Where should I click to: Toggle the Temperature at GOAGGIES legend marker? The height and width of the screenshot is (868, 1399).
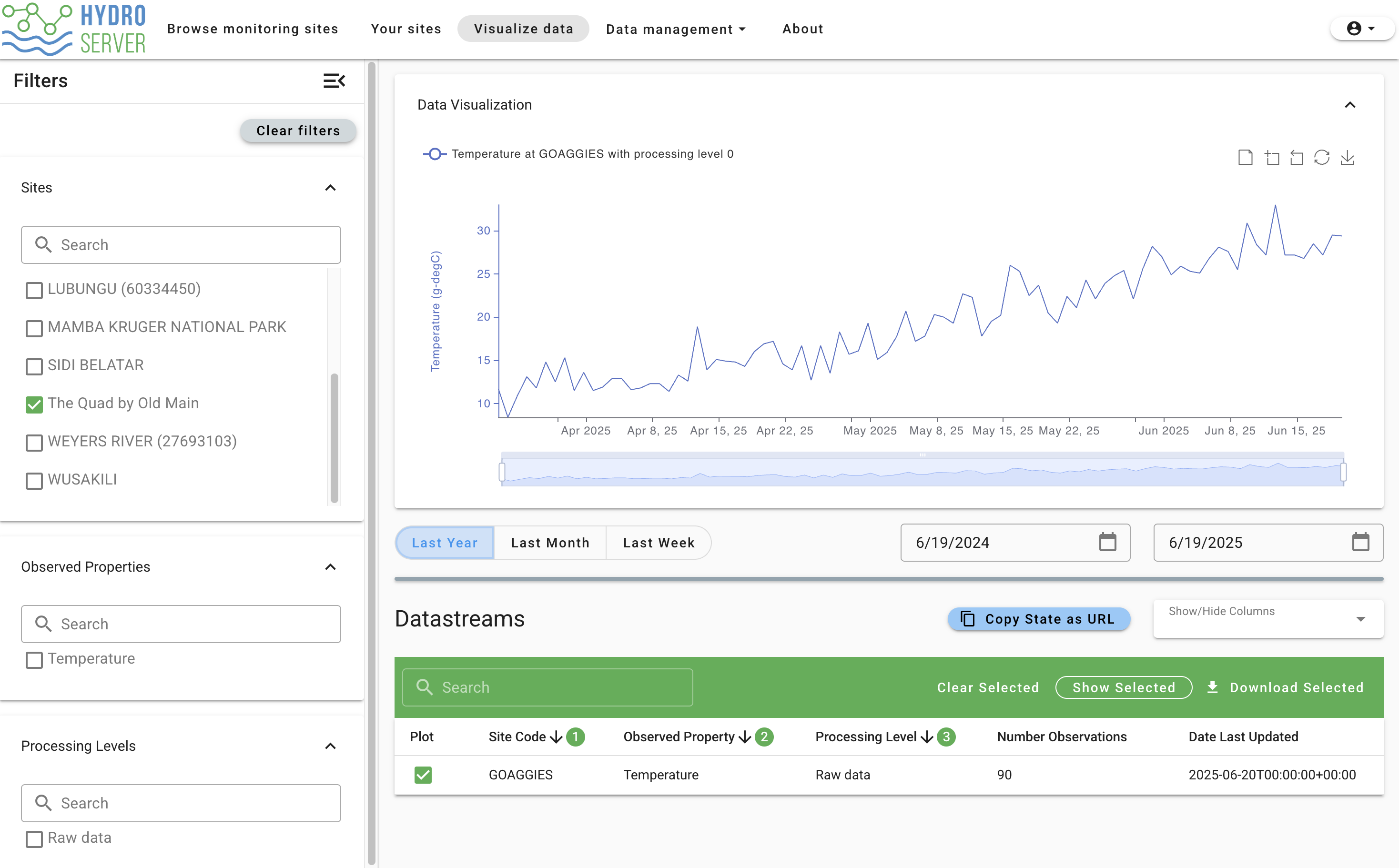(x=435, y=154)
